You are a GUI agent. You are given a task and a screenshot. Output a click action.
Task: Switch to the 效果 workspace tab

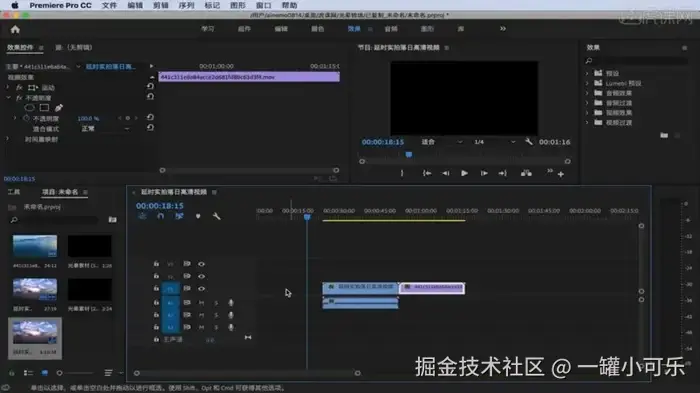(x=354, y=29)
